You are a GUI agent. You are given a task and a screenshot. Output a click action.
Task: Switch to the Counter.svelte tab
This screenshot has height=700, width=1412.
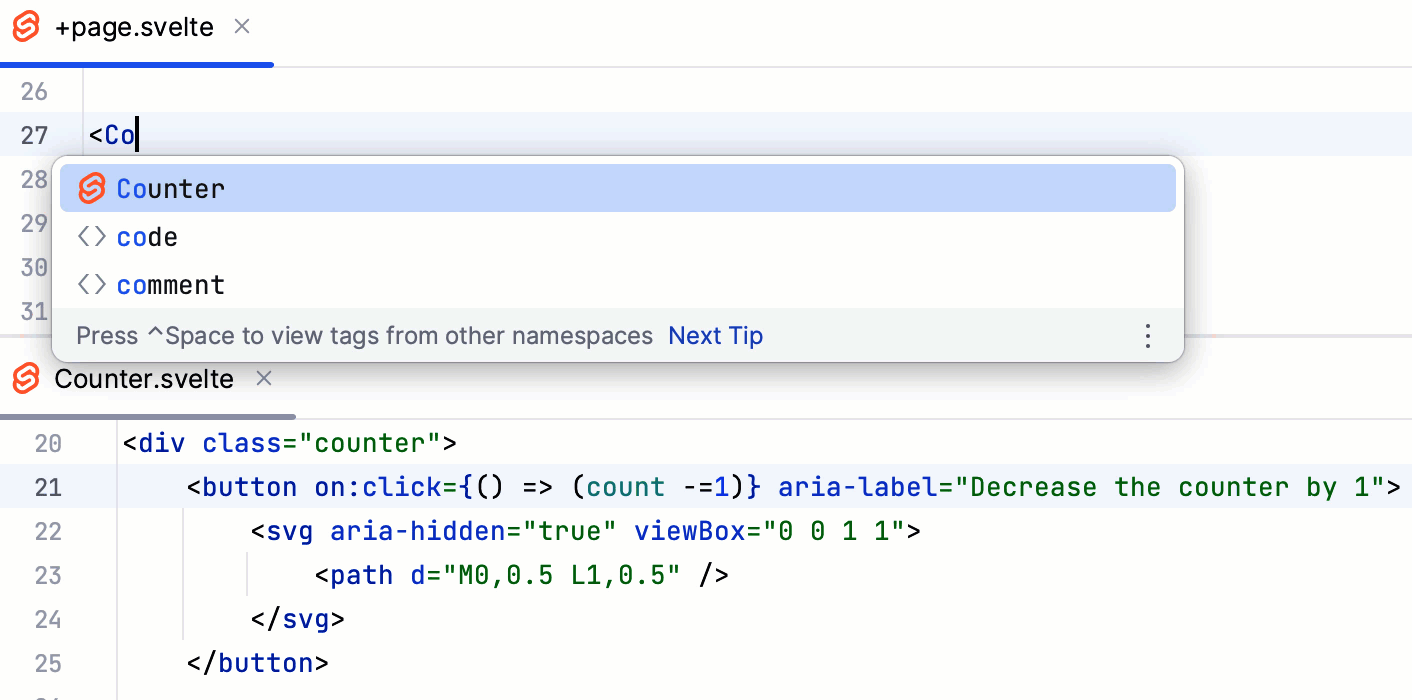point(144,380)
